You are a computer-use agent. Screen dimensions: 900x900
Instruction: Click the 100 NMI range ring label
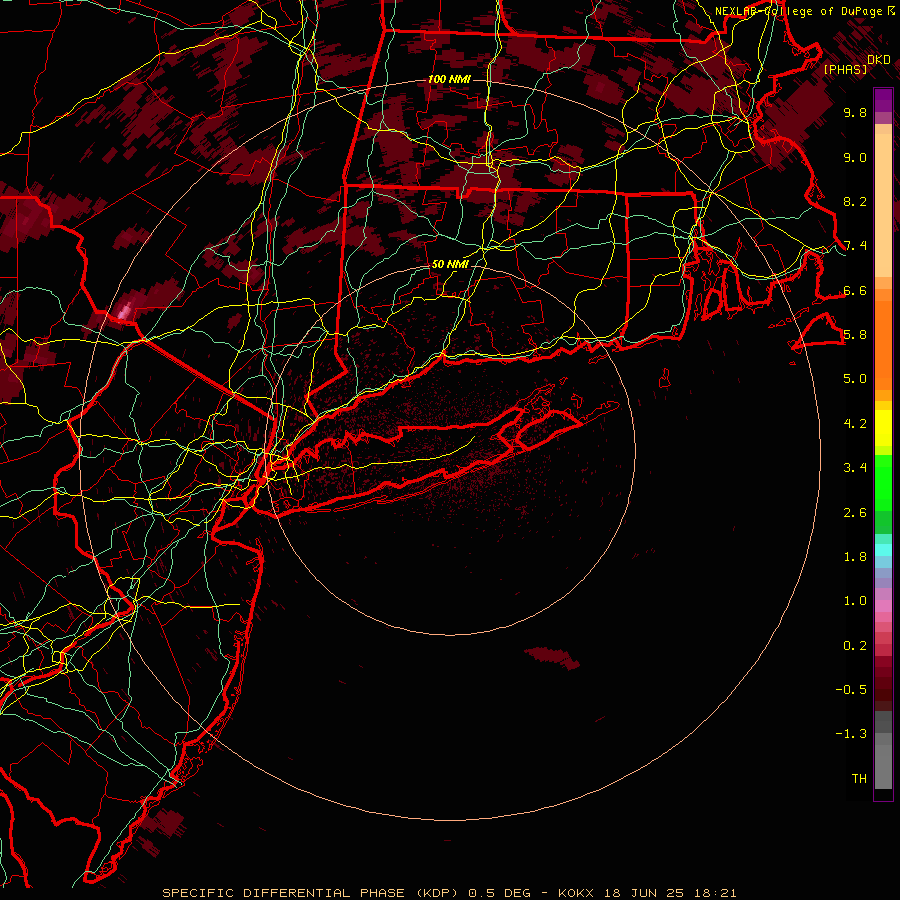tap(449, 79)
